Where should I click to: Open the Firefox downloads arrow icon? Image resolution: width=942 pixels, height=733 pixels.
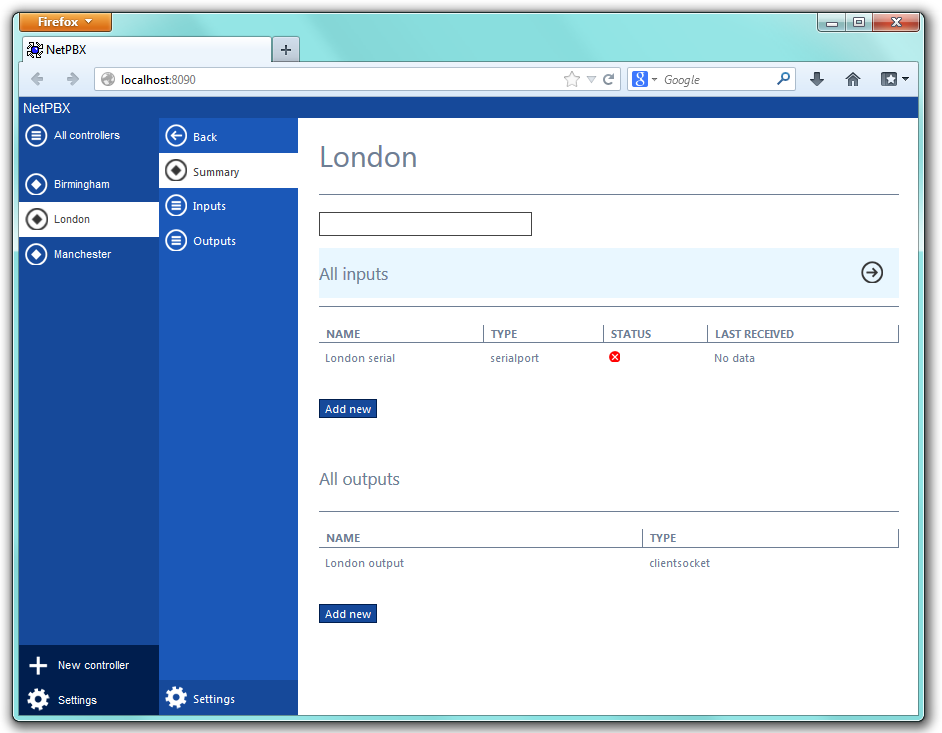816,79
